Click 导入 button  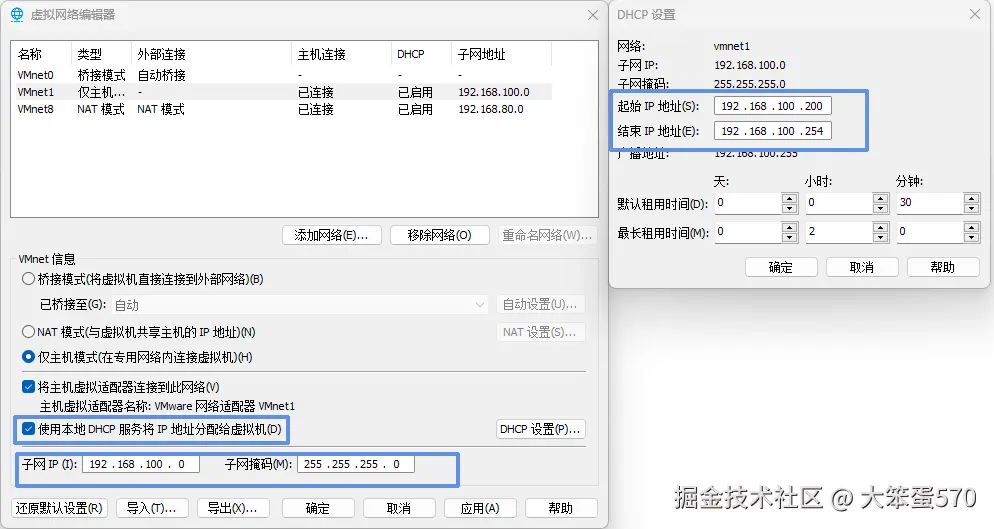(x=151, y=508)
